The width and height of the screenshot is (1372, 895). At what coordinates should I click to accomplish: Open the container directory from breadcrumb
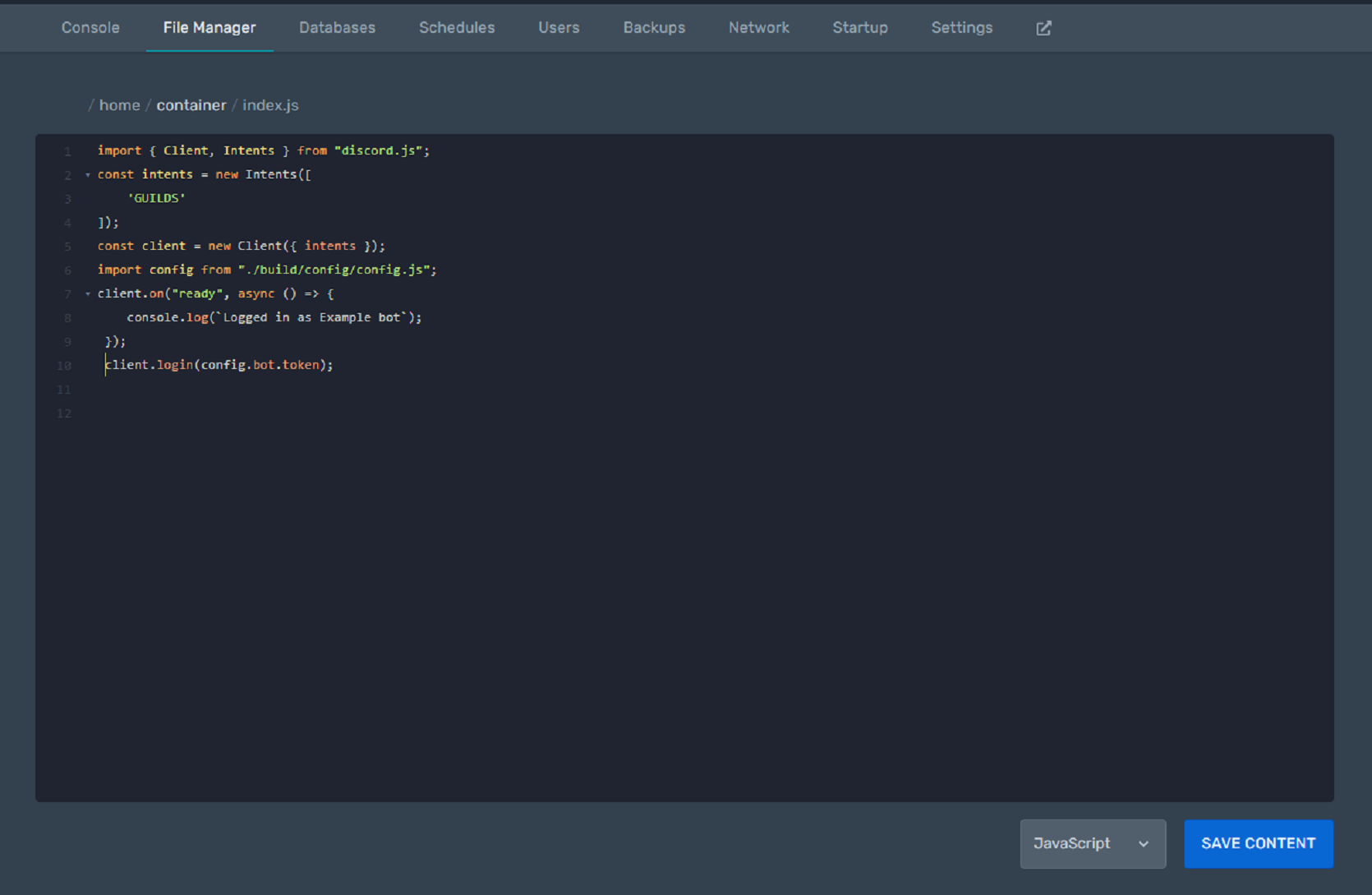click(191, 104)
